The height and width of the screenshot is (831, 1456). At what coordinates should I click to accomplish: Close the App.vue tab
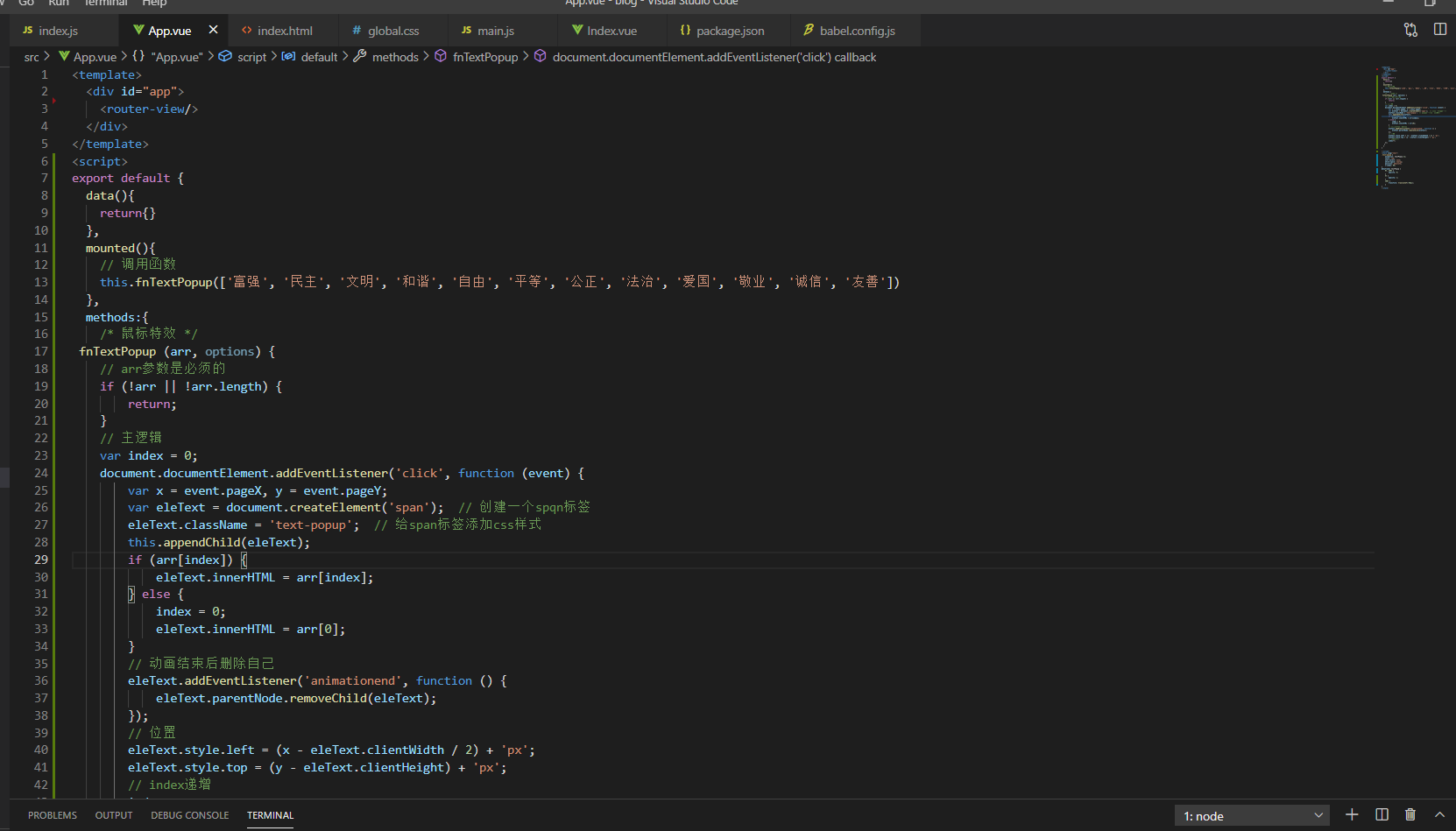(x=213, y=30)
